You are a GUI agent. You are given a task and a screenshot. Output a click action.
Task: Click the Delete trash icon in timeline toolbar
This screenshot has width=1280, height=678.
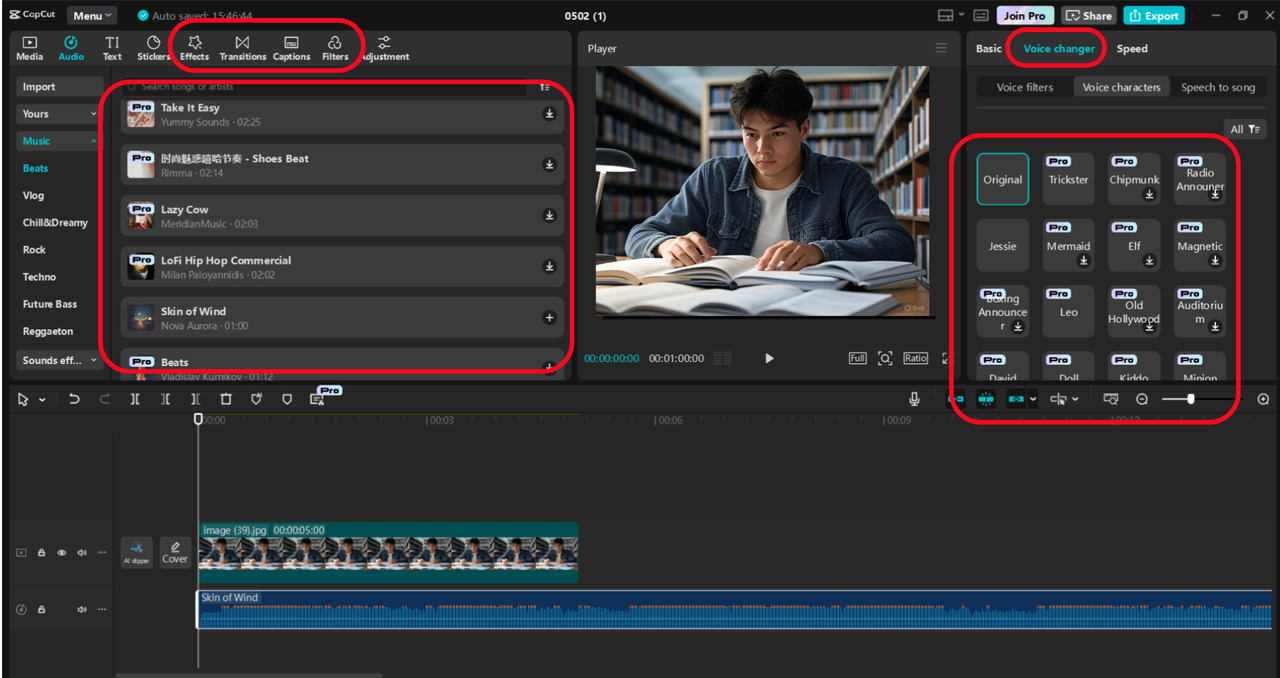point(226,399)
